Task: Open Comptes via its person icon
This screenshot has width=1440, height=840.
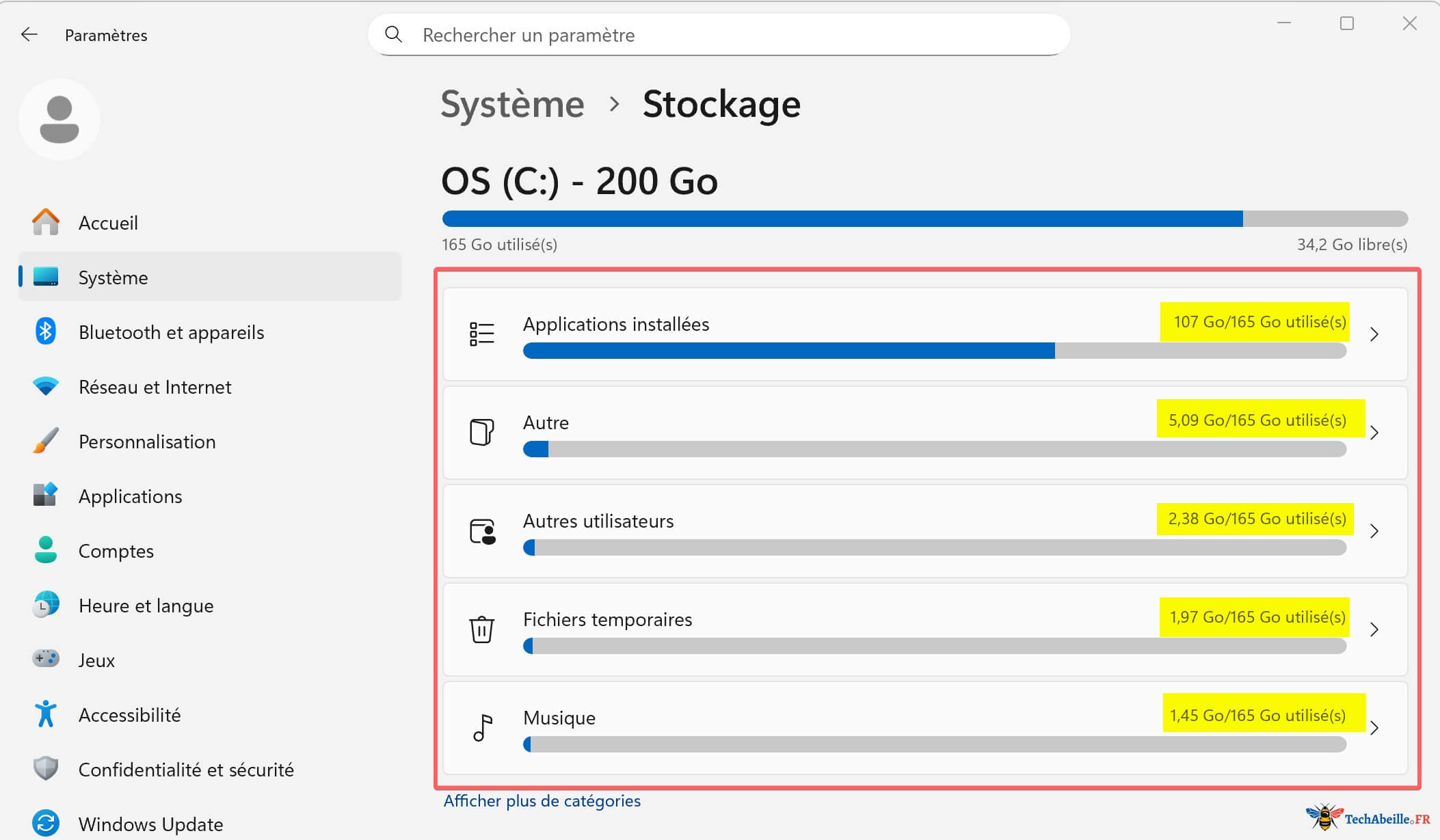Action: point(45,551)
